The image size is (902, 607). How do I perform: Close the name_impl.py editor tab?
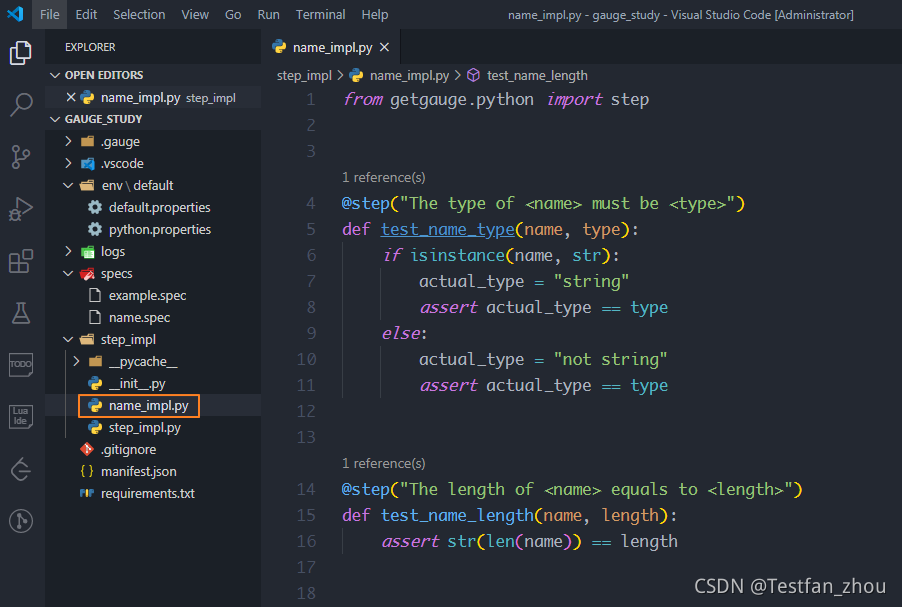click(x=384, y=47)
